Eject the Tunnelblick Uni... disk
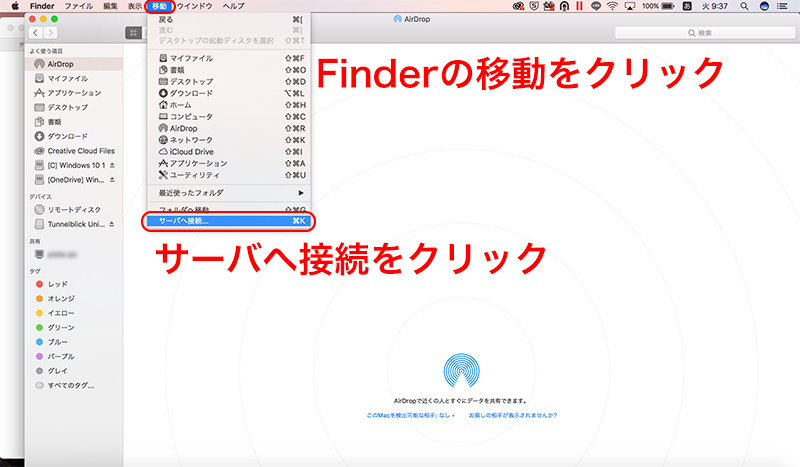800x467 pixels. point(112,224)
